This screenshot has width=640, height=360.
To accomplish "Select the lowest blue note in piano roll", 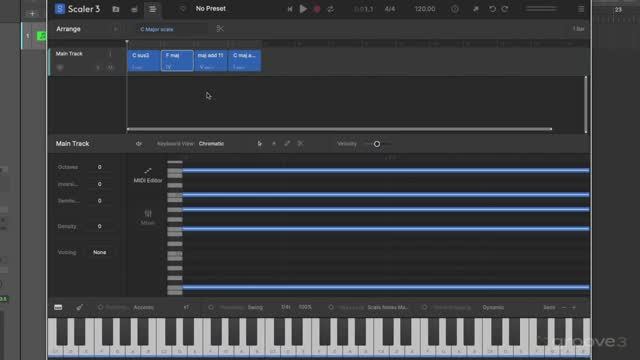I will [x=386, y=287].
